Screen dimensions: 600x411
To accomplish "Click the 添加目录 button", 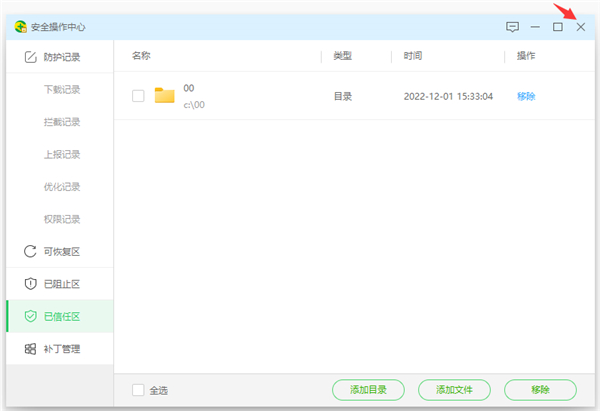I will tap(368, 390).
